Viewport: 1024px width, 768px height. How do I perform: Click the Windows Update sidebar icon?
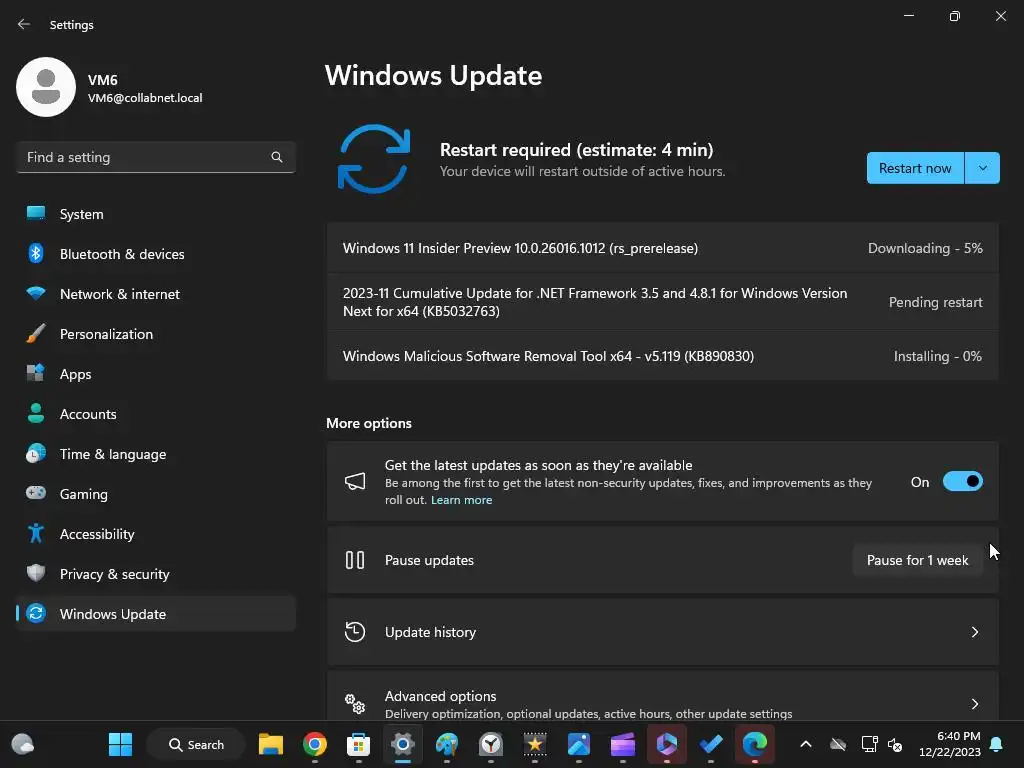[x=36, y=613]
